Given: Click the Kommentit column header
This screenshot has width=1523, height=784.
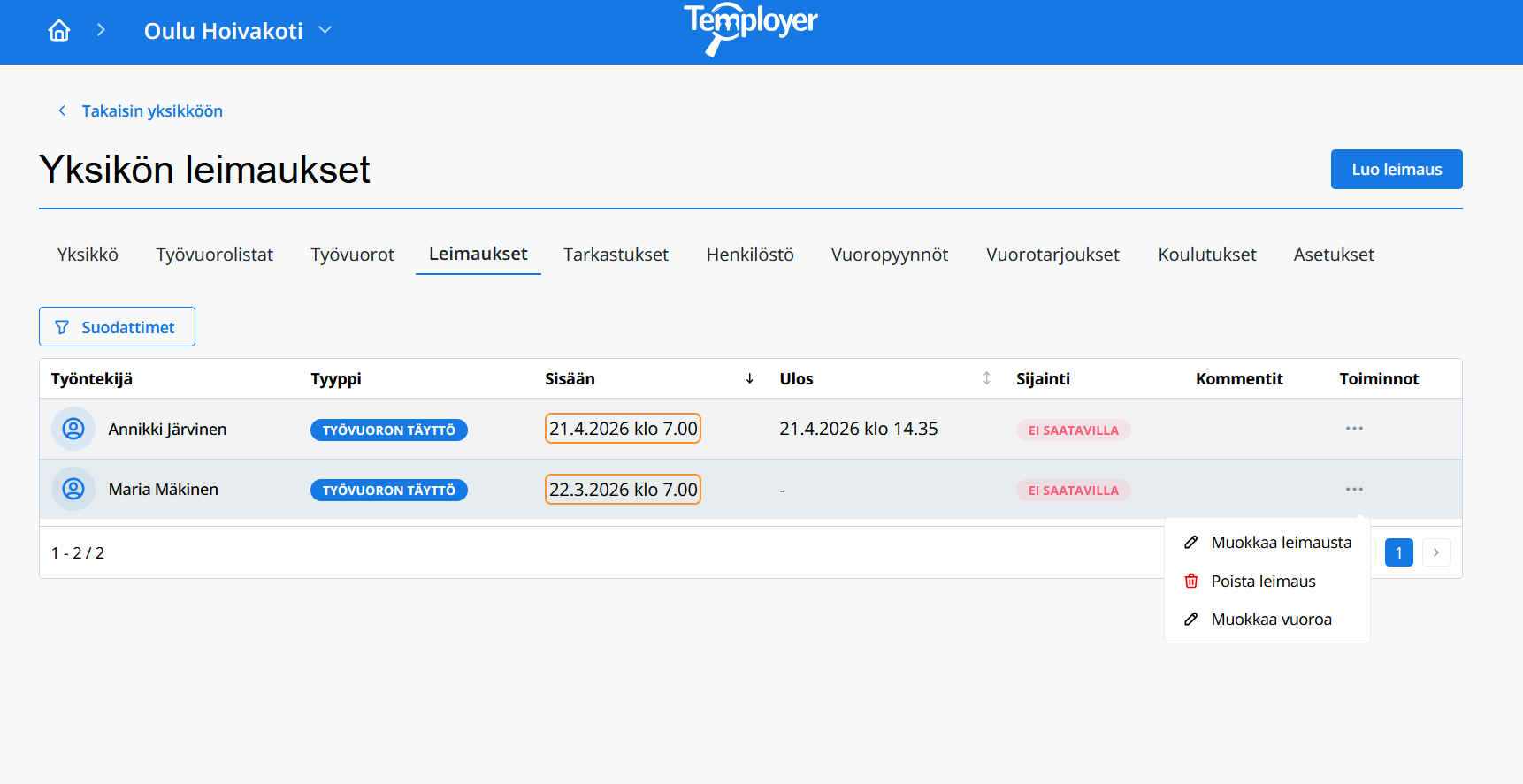Looking at the screenshot, I should pos(1239,379).
